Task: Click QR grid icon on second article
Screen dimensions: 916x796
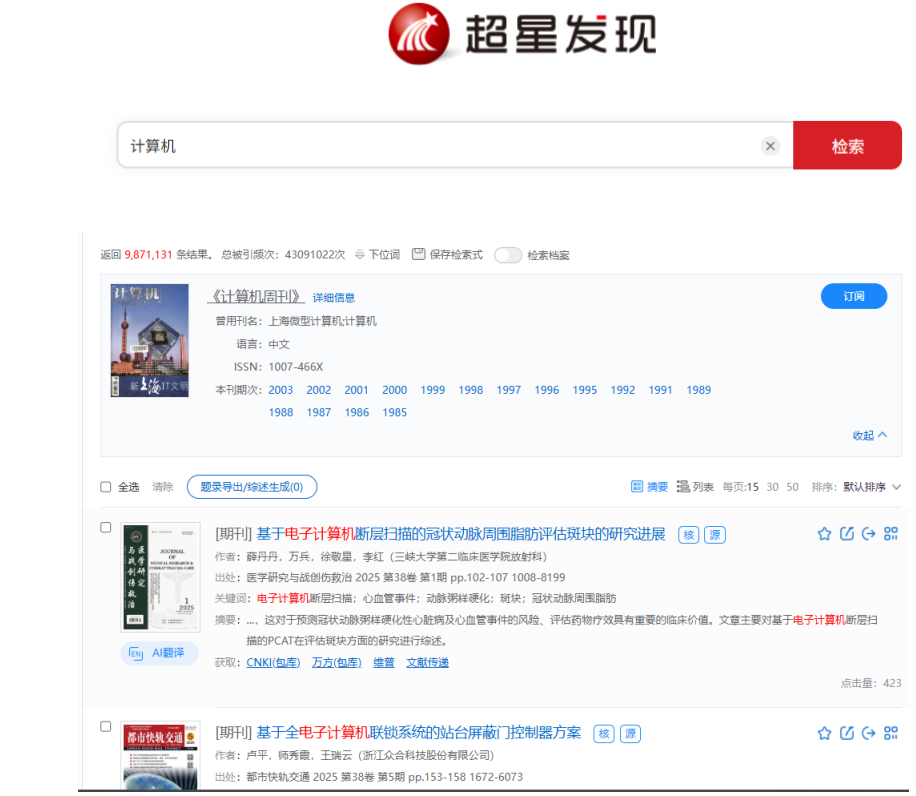Action: pyautogui.click(x=891, y=733)
